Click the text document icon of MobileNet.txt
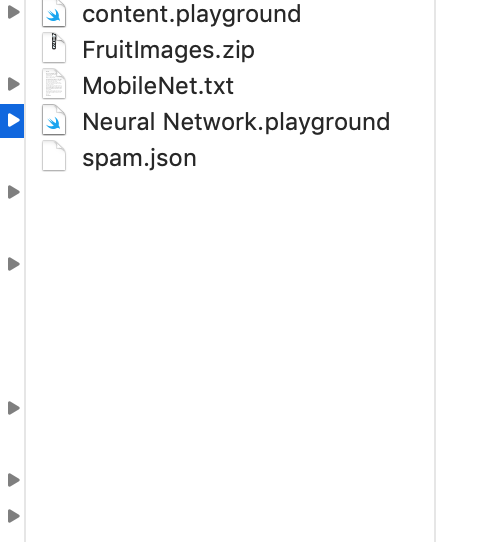Image resolution: width=502 pixels, height=542 pixels. click(54, 84)
